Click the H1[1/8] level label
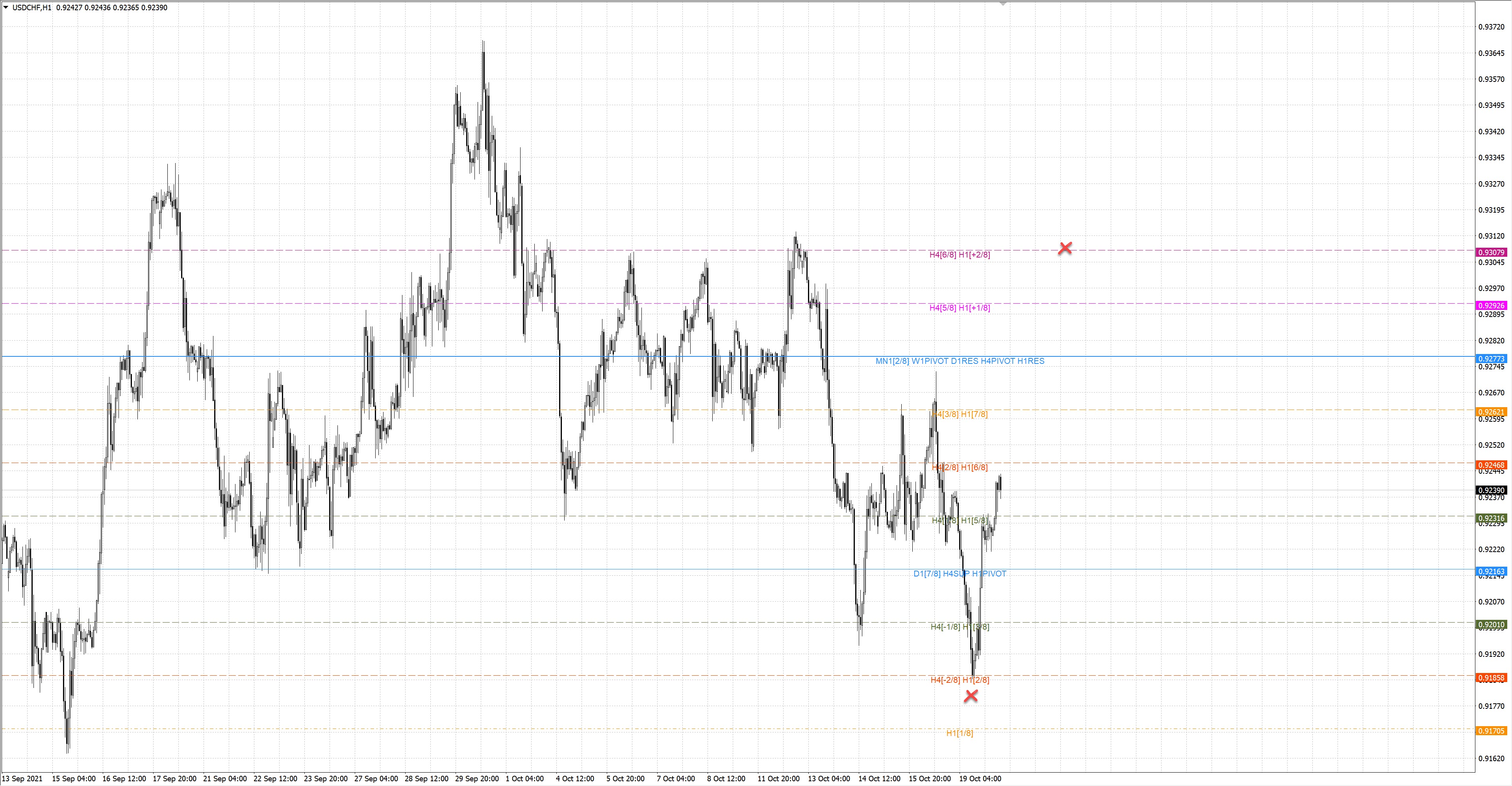Screen dimensions: 1512x786 pos(959,733)
